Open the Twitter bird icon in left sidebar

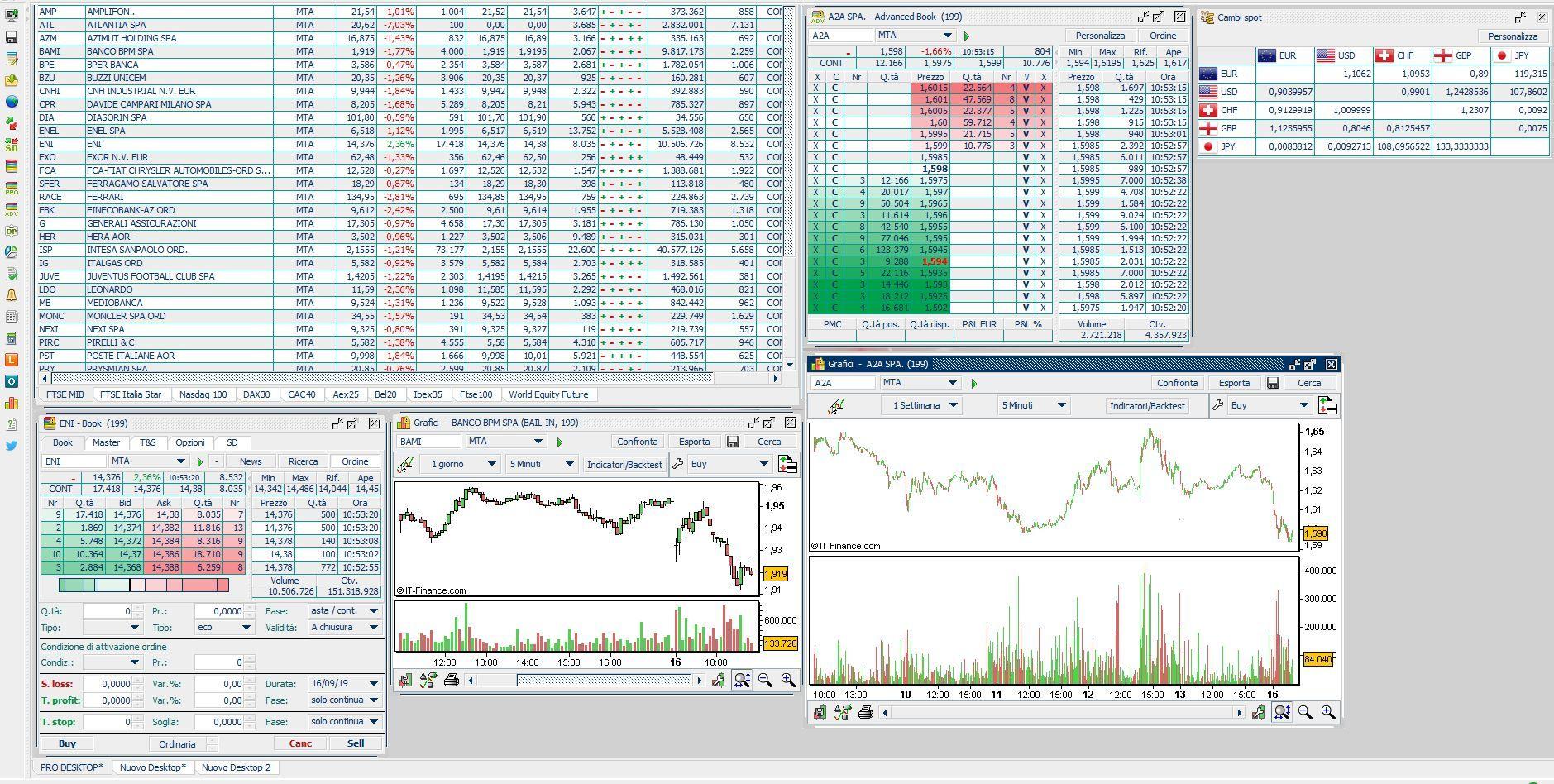tap(12, 446)
